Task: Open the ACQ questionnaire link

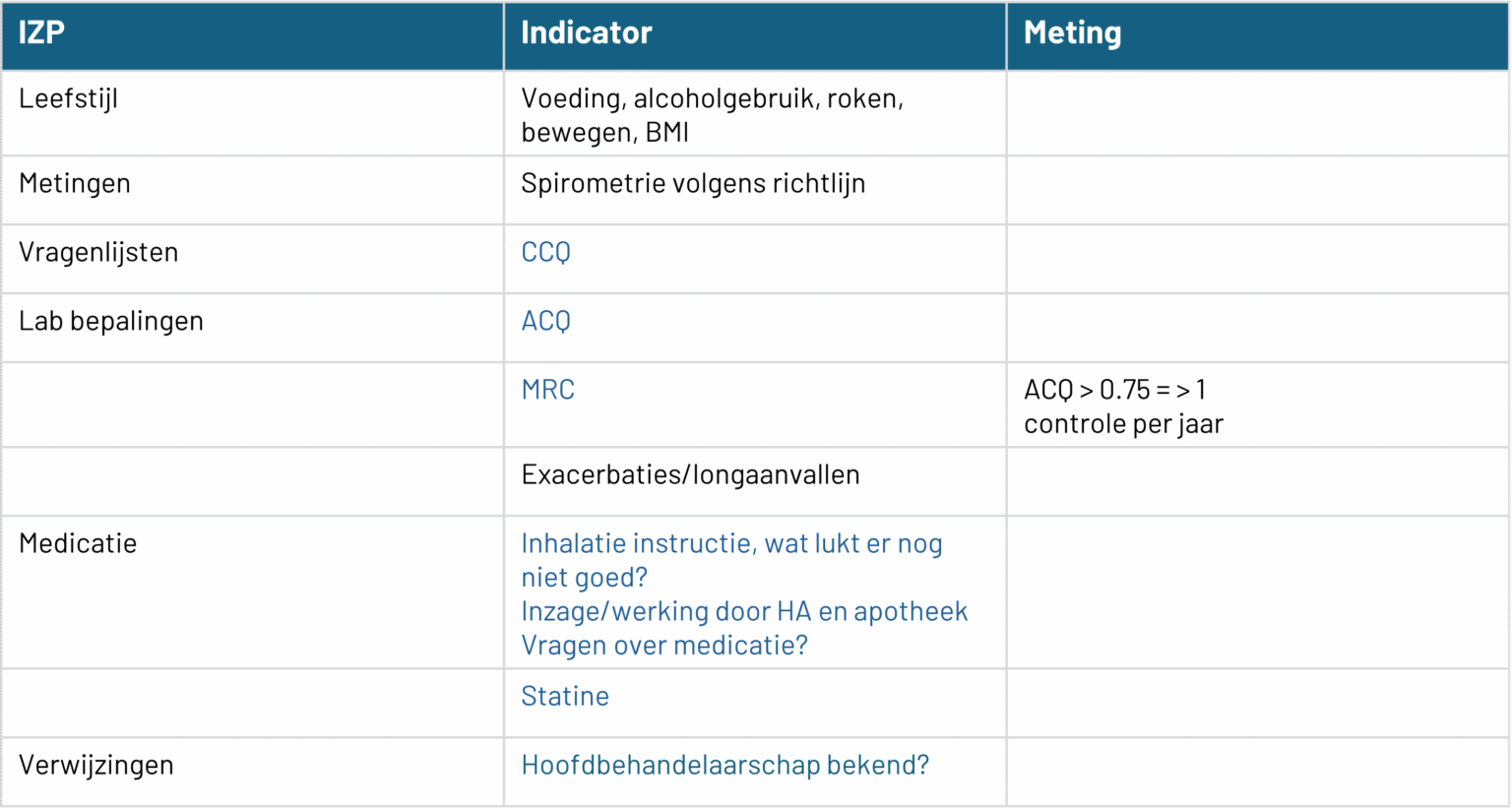Action: 545,322
